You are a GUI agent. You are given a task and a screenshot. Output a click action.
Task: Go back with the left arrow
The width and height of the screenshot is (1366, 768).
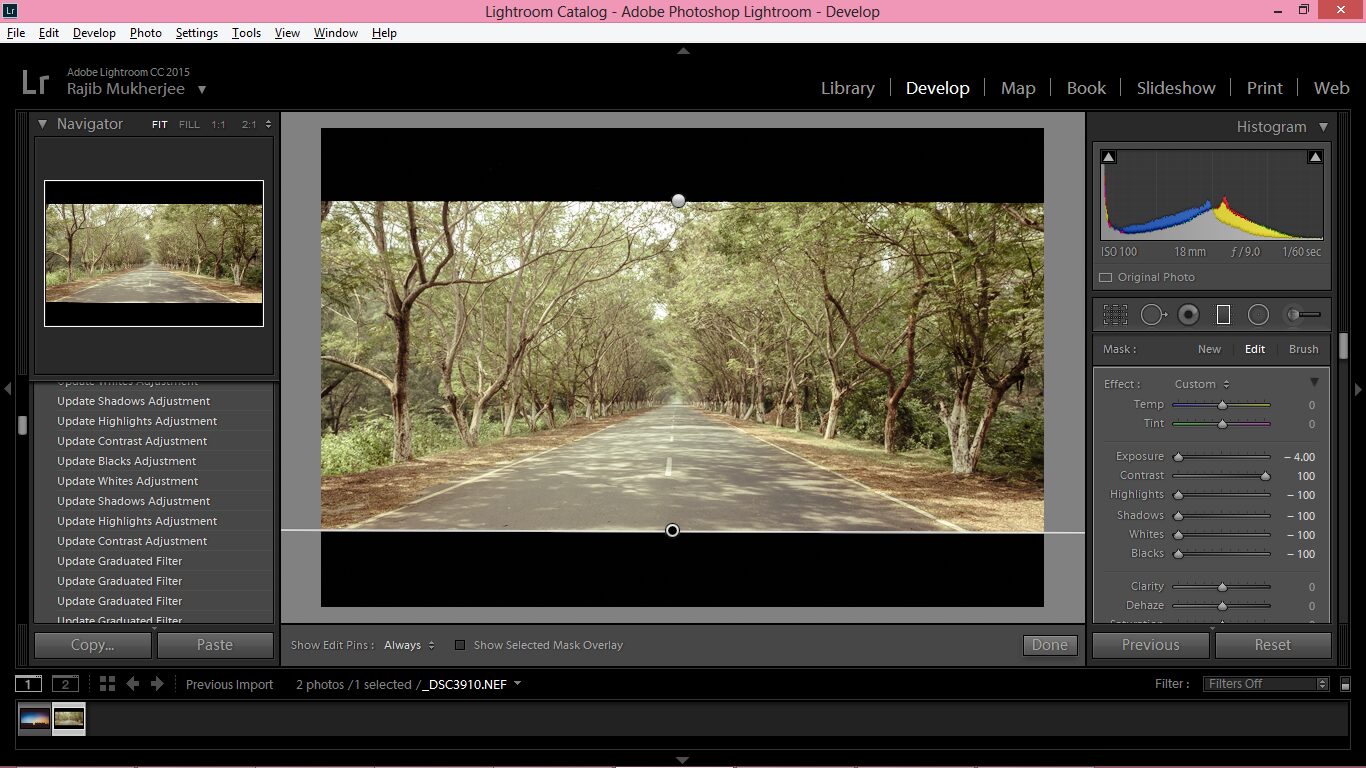[132, 684]
